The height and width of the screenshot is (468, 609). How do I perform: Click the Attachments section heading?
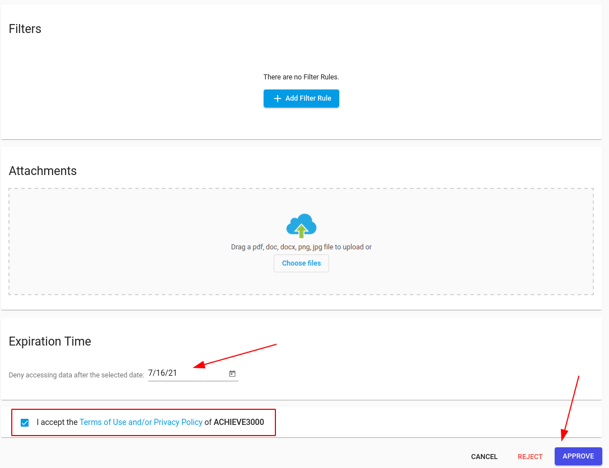click(x=43, y=171)
